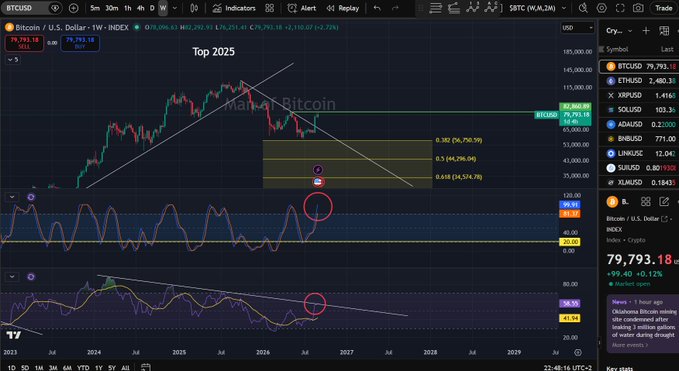Click the 22:48:16 UTC+2 timezone clock

[x=568, y=368]
